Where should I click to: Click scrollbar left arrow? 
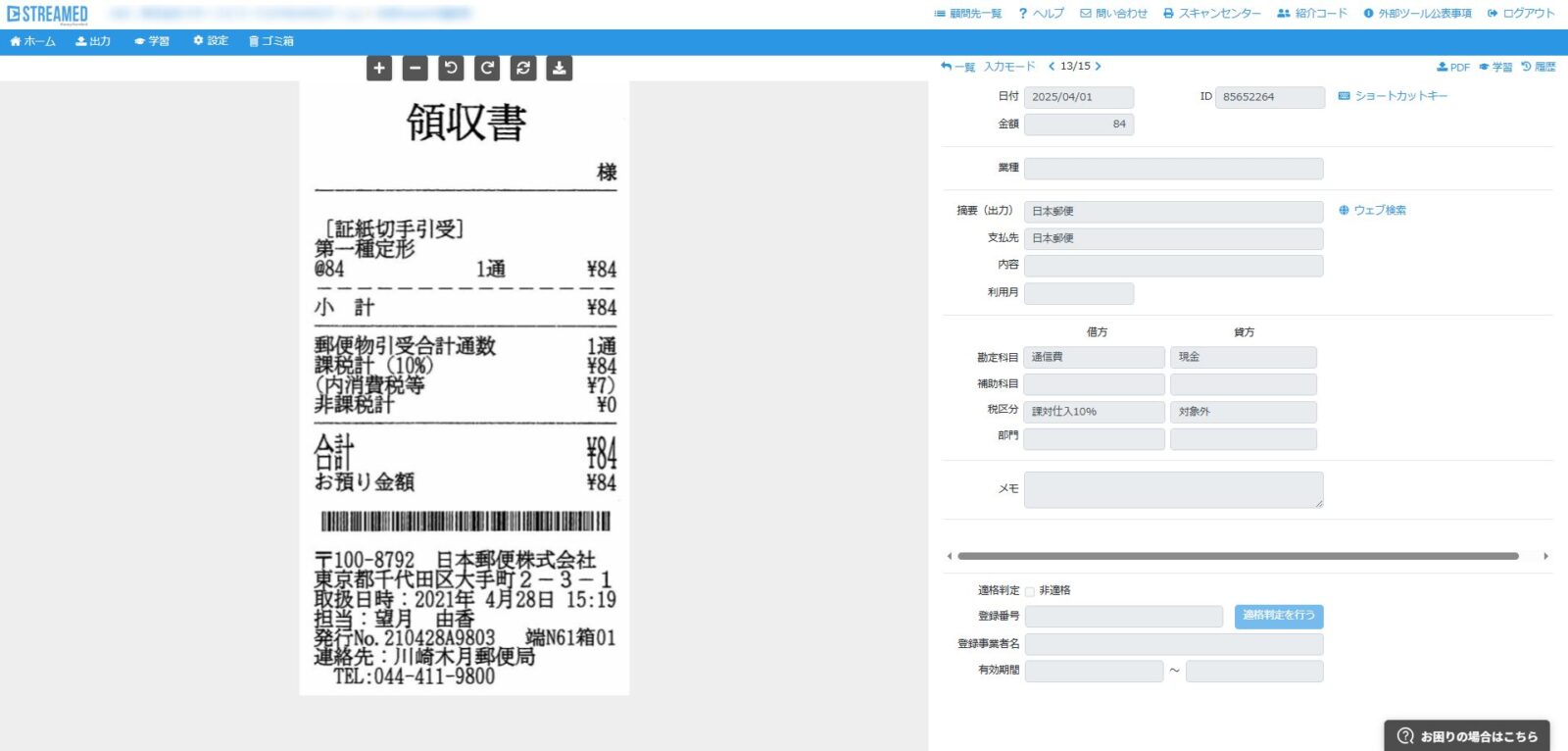pyautogui.click(x=949, y=556)
